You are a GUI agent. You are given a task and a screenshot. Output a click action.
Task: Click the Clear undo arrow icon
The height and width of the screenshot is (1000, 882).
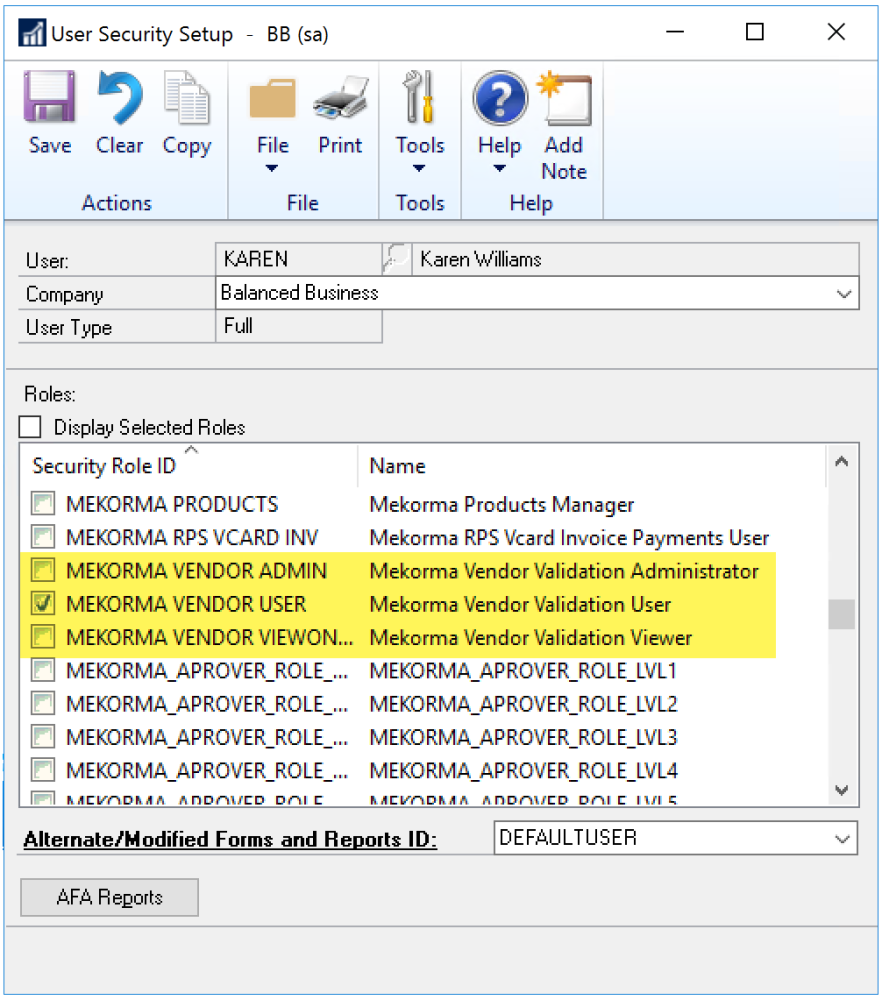pos(119,97)
